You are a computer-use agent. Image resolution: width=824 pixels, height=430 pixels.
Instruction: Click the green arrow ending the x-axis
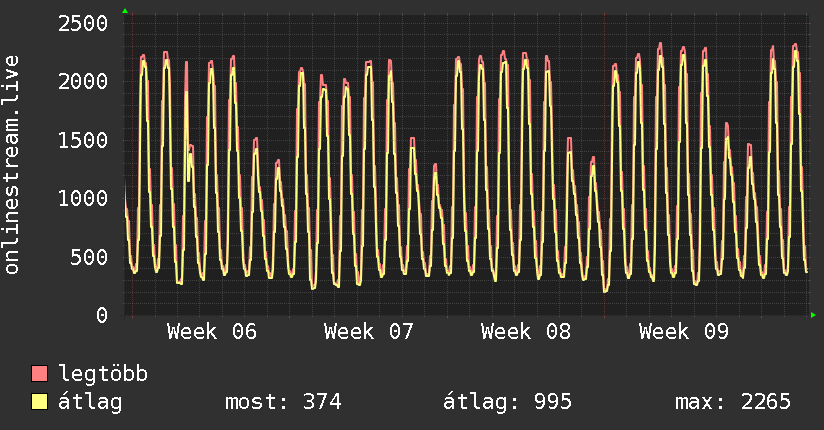(x=814, y=315)
